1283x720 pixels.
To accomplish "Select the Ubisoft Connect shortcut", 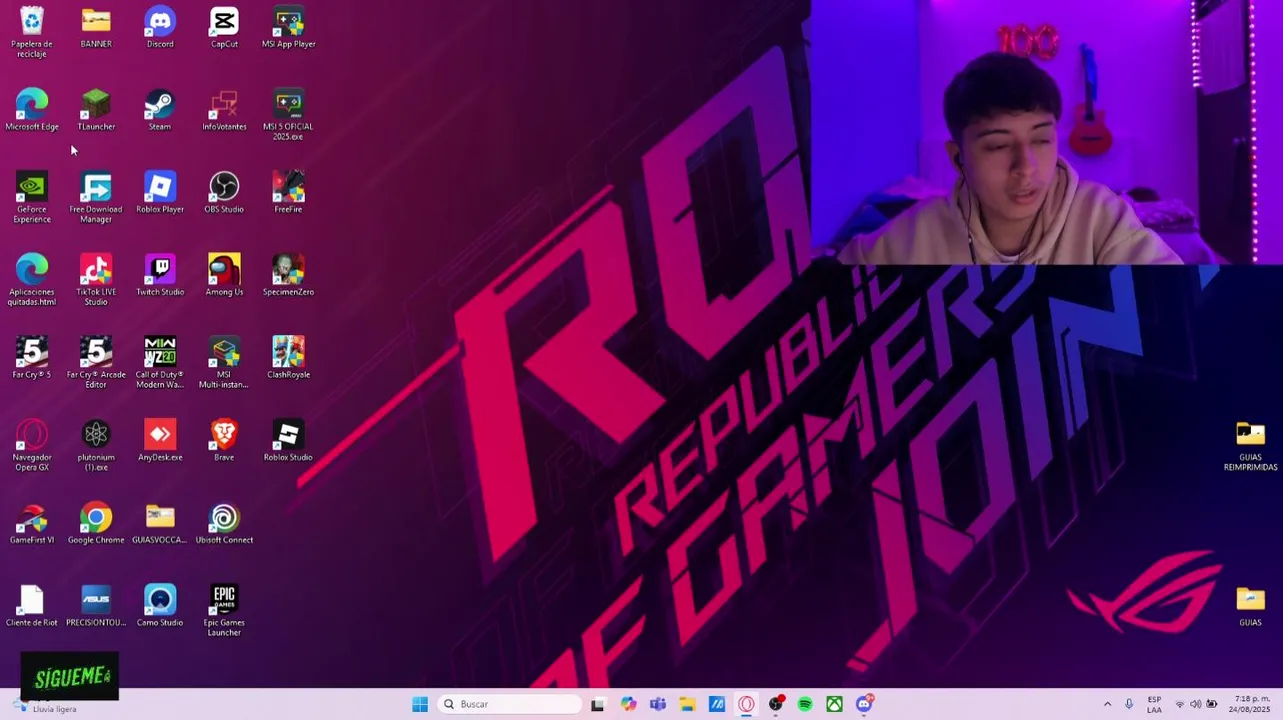I will click(224, 524).
